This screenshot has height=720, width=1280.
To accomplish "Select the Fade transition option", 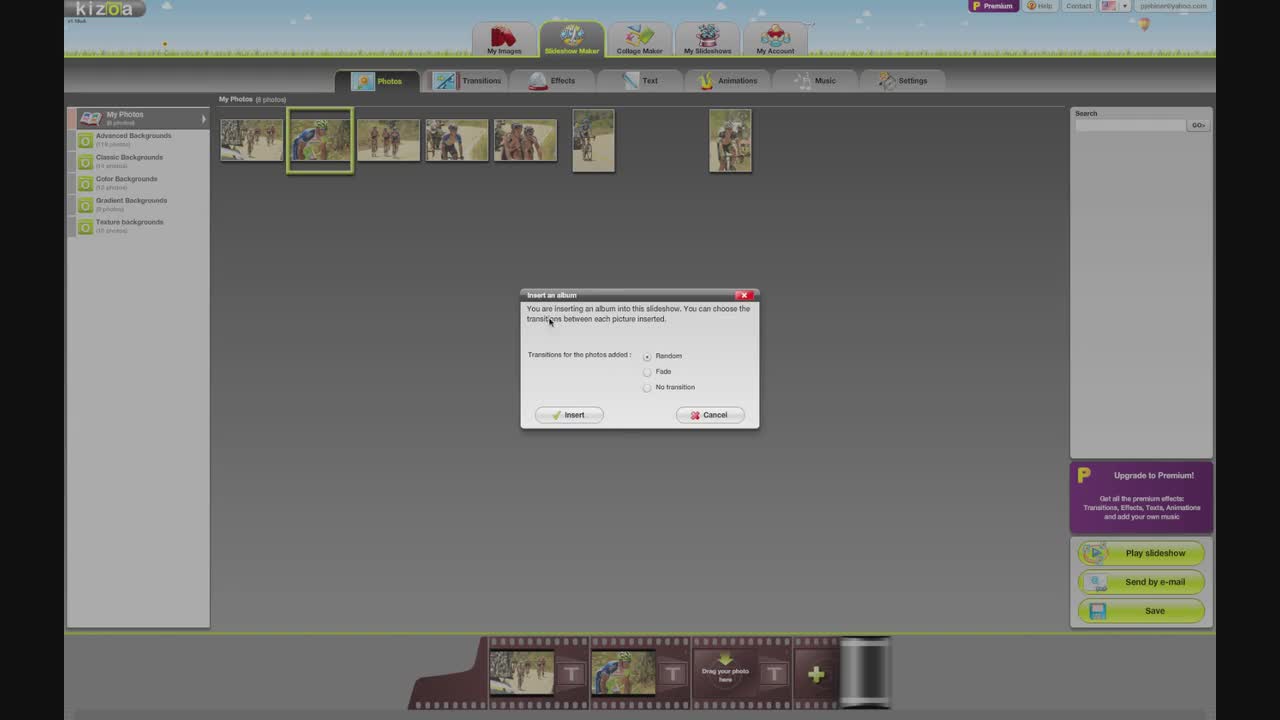I will click(647, 372).
